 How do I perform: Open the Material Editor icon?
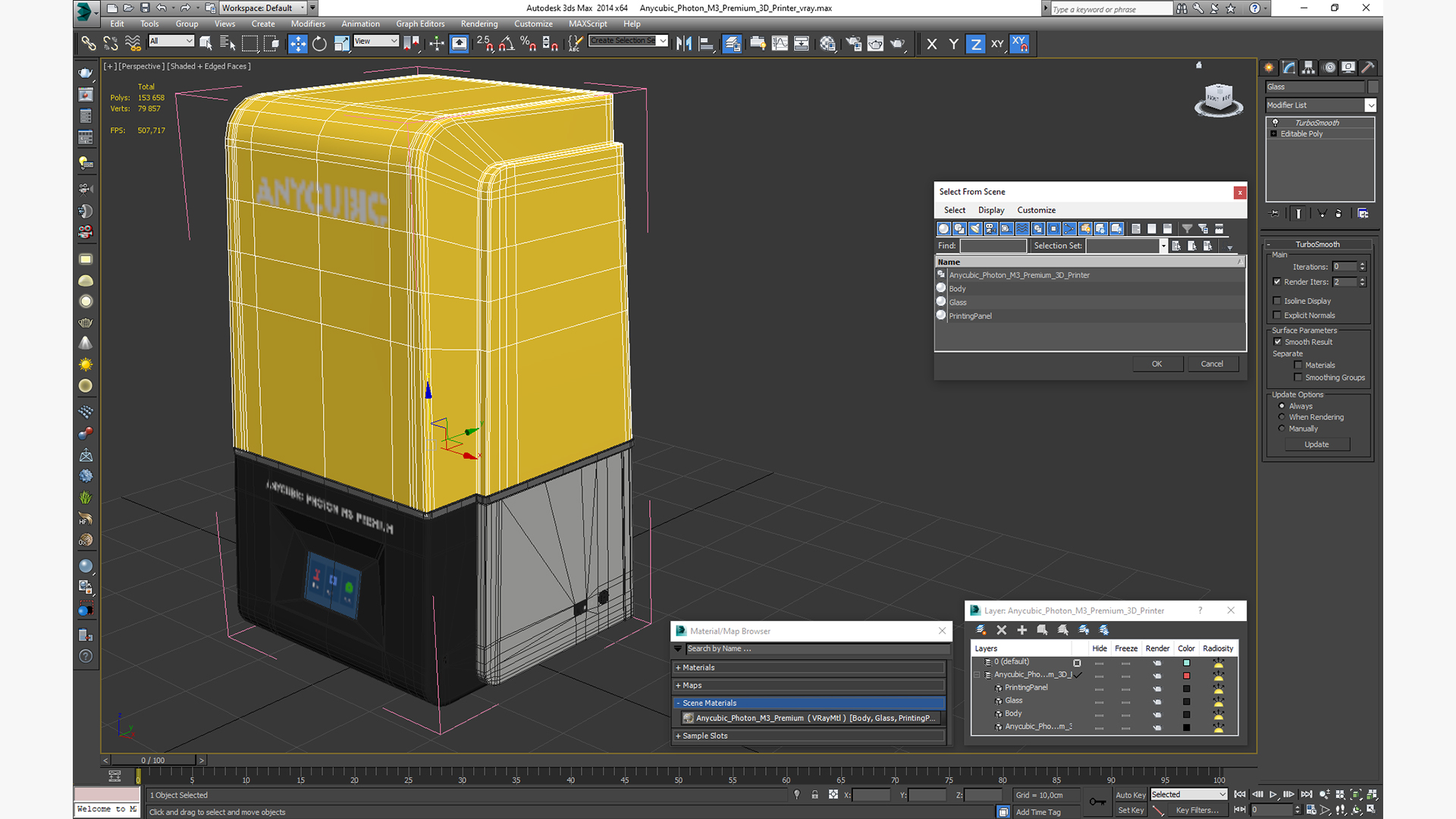tap(828, 44)
